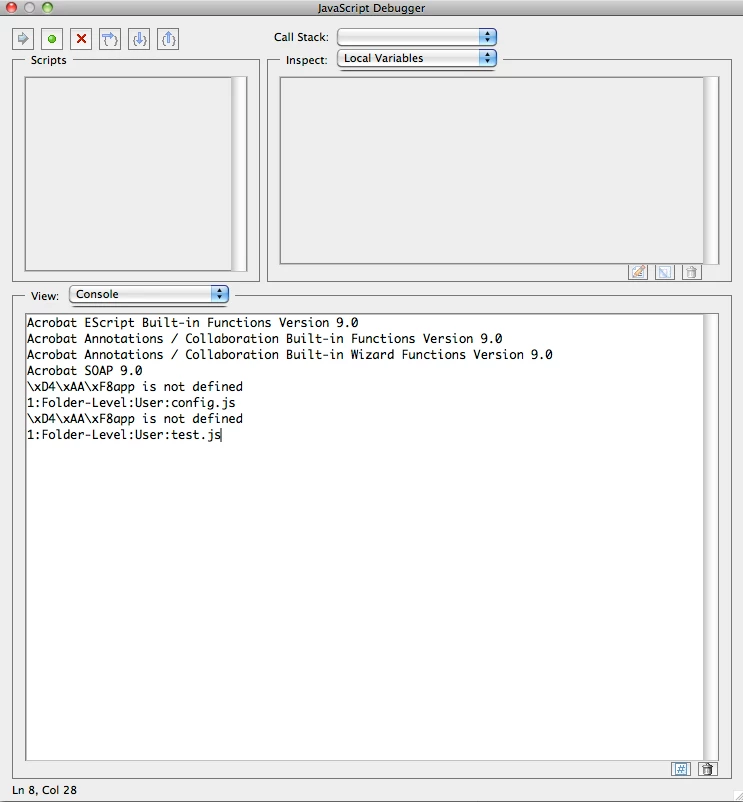Click the Scripts list vertical scrollbar
The height and width of the screenshot is (802, 743).
coord(239,174)
